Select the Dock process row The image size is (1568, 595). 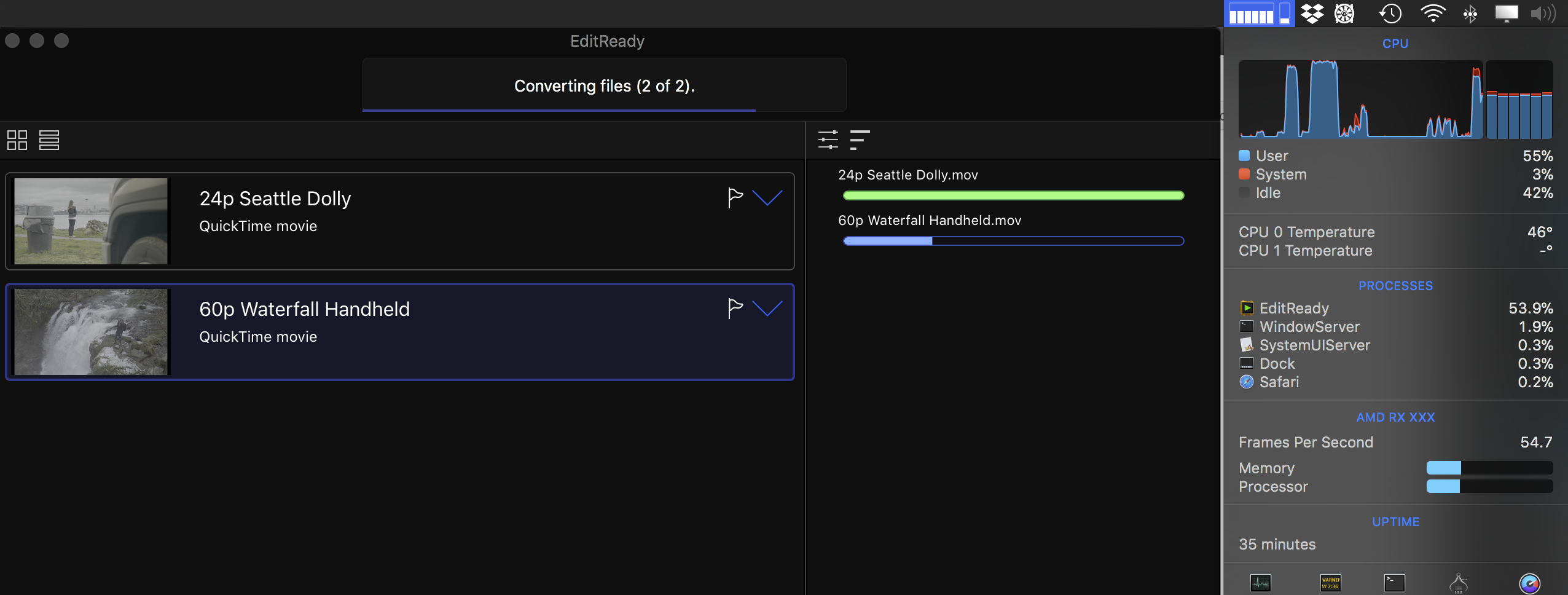(1396, 364)
